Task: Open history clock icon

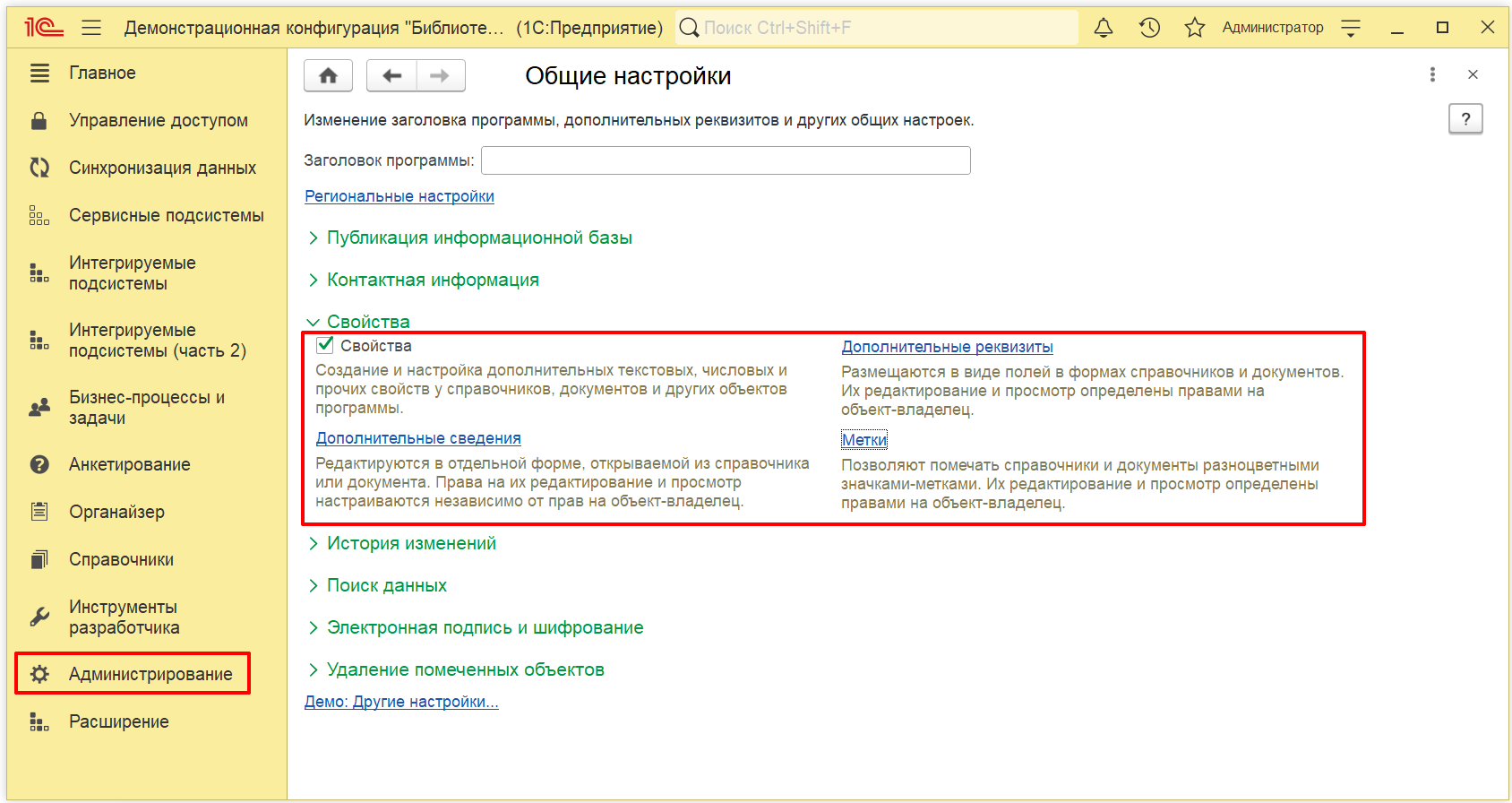Action: point(1150,28)
